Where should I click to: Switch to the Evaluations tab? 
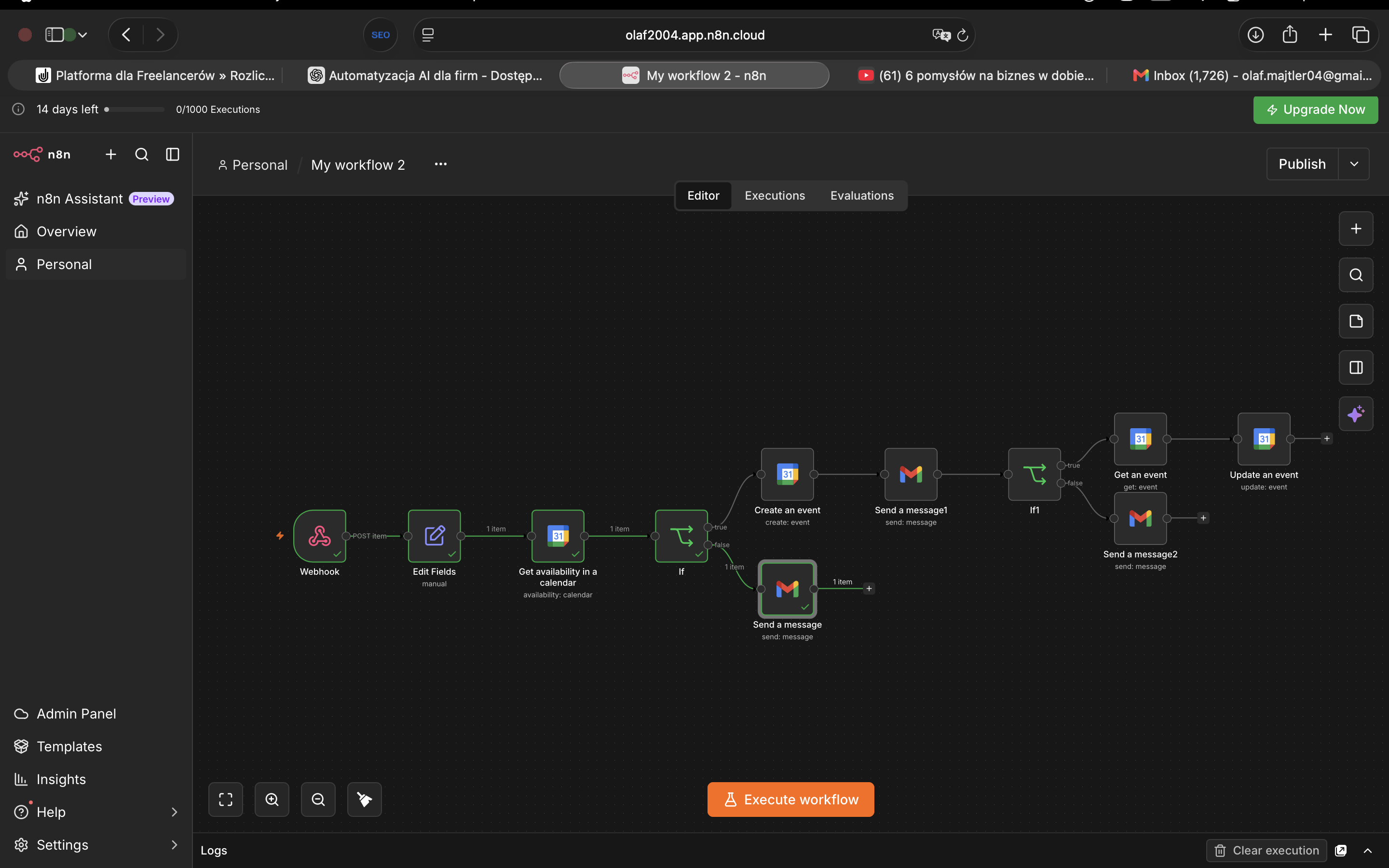pyautogui.click(x=861, y=196)
